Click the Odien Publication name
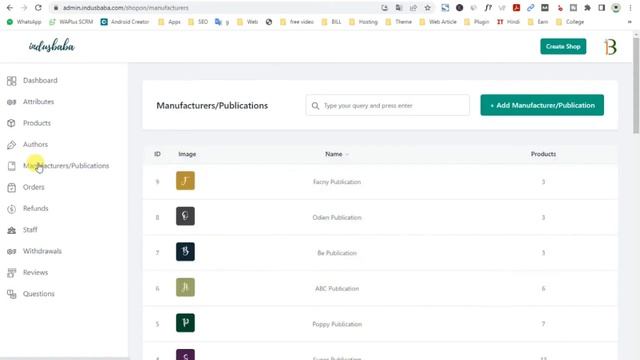This screenshot has height=360, width=640. (x=337, y=218)
